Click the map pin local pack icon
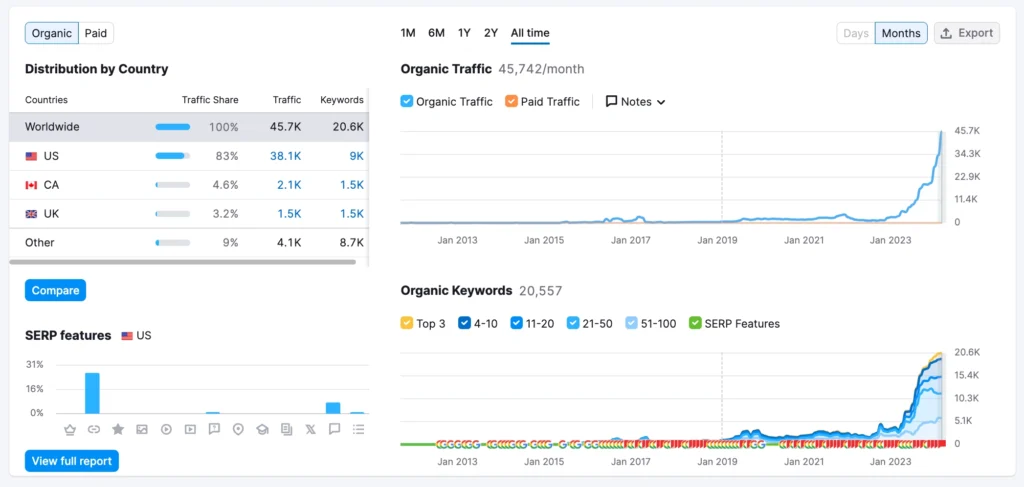 pyautogui.click(x=238, y=429)
